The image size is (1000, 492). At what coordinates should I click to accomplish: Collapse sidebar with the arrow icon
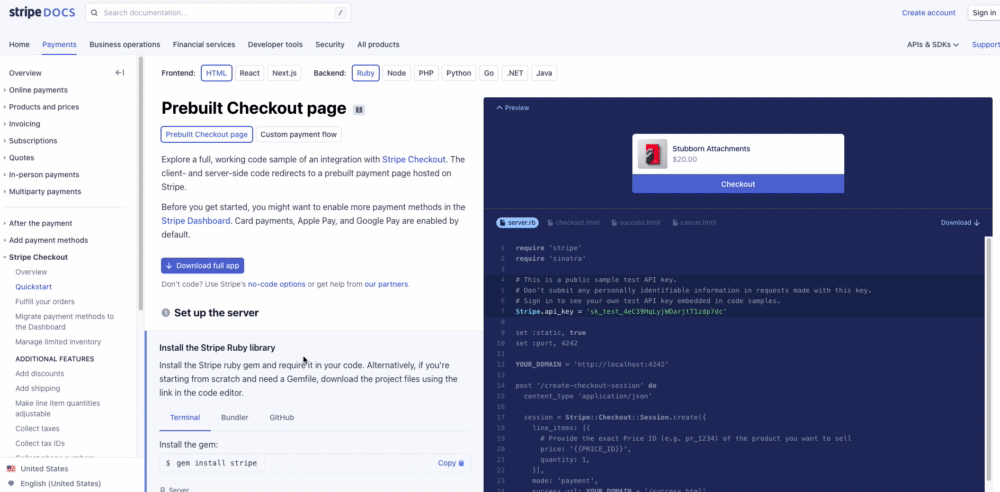click(119, 73)
